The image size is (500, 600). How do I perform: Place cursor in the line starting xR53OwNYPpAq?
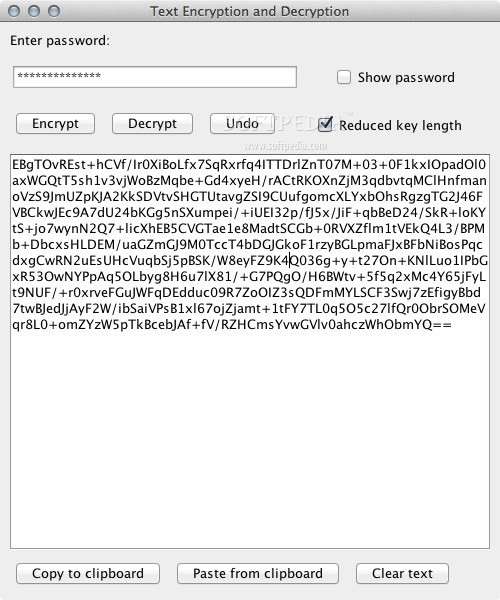point(249,277)
